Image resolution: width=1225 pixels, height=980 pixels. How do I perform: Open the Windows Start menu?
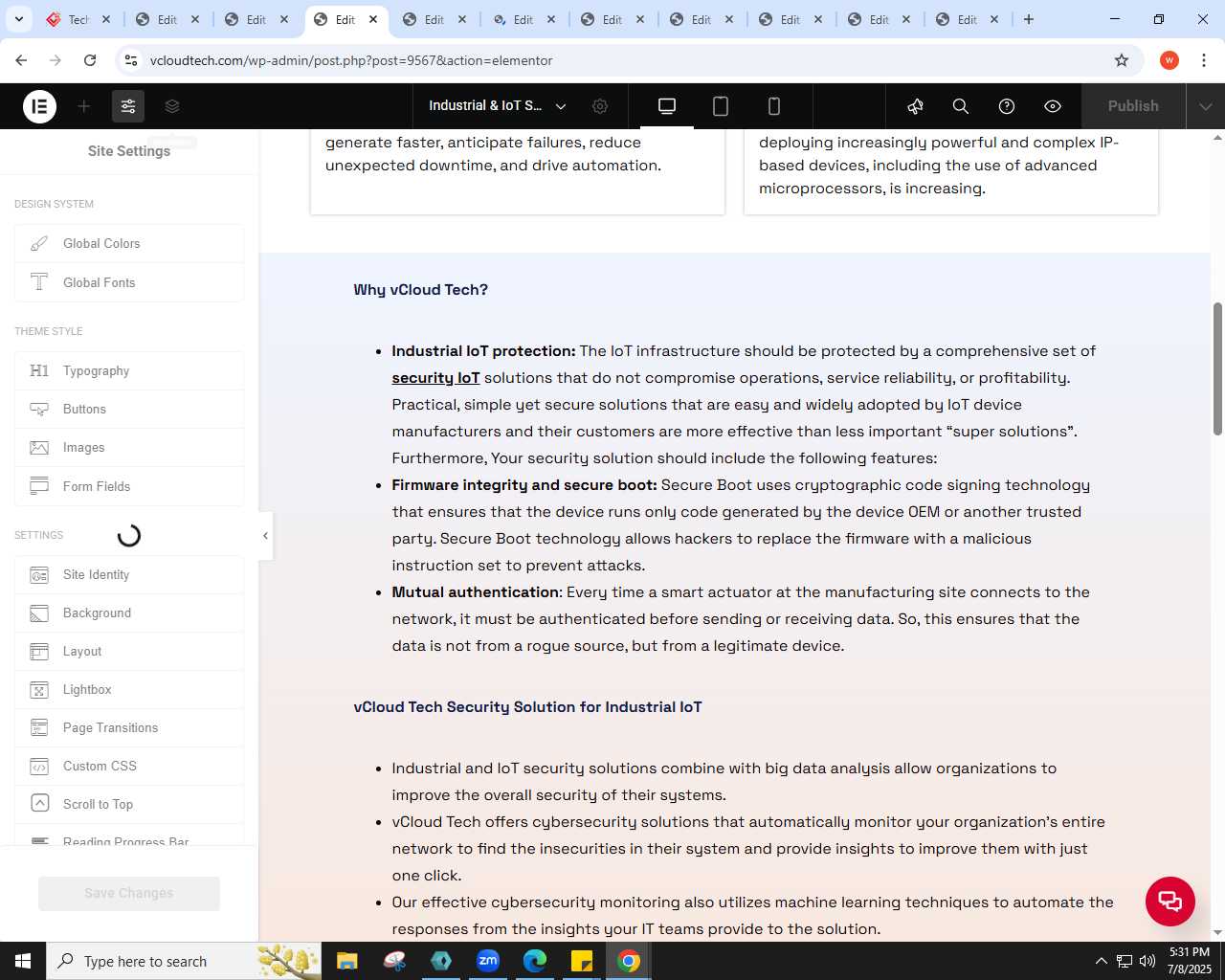[23, 961]
